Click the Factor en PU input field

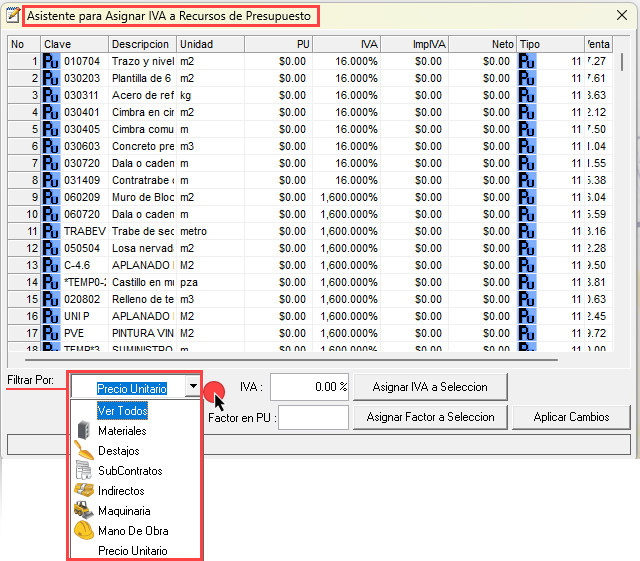pos(313,417)
